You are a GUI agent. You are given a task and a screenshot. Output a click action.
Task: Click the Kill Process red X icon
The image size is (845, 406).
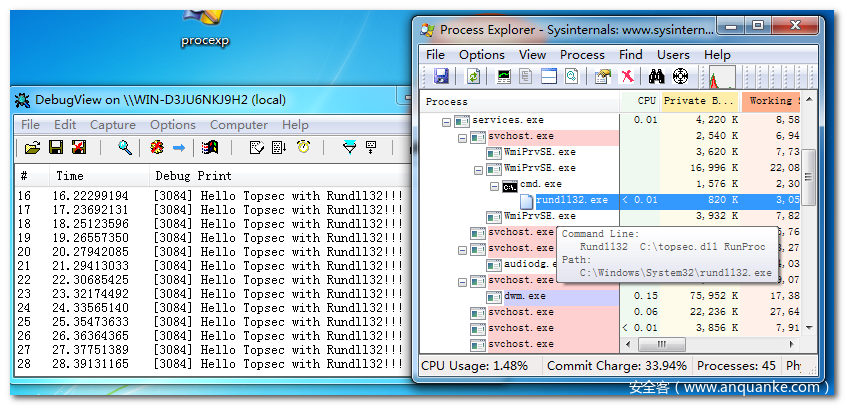628,76
